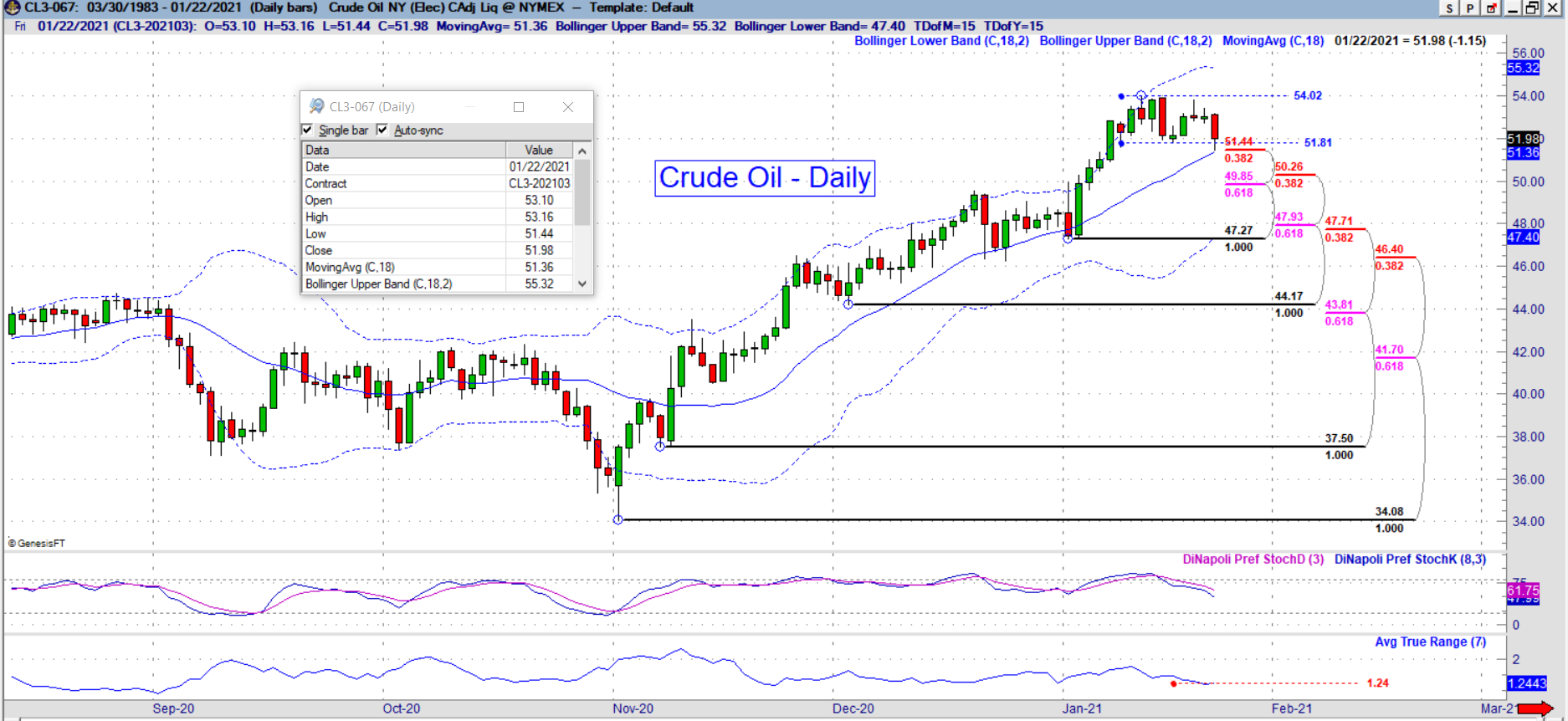The height and width of the screenshot is (721, 1568).
Task: Click the Bollinger Lower Band (C,18,2) legend label
Action: coord(941,40)
